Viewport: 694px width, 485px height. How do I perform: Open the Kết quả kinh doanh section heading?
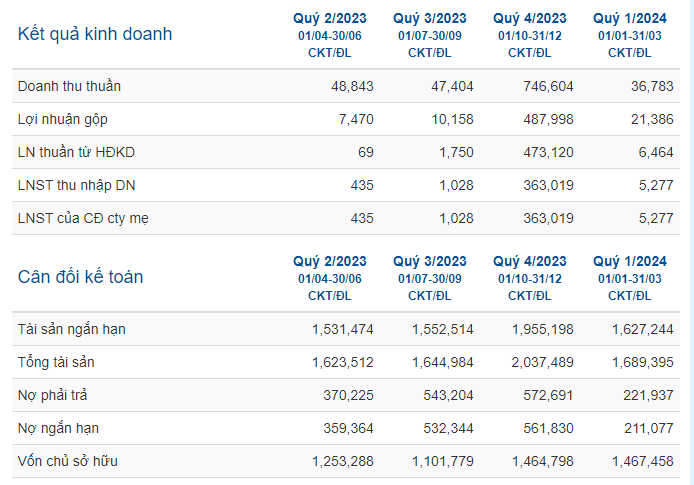(95, 34)
